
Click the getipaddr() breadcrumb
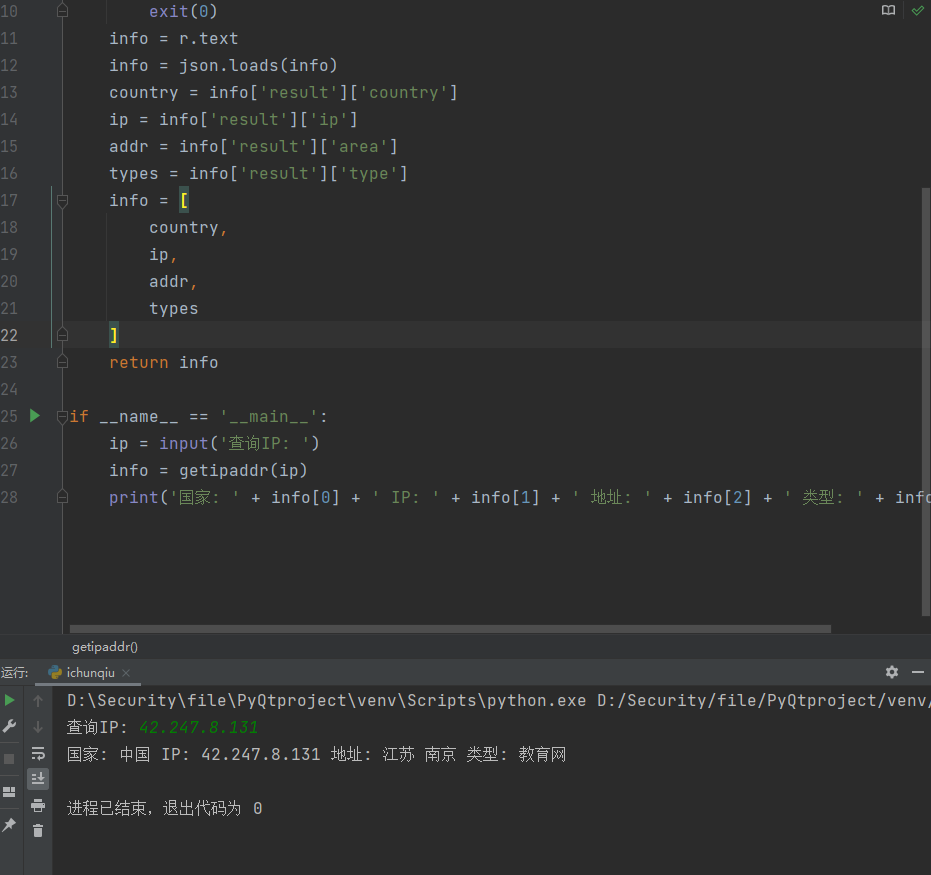tap(105, 647)
